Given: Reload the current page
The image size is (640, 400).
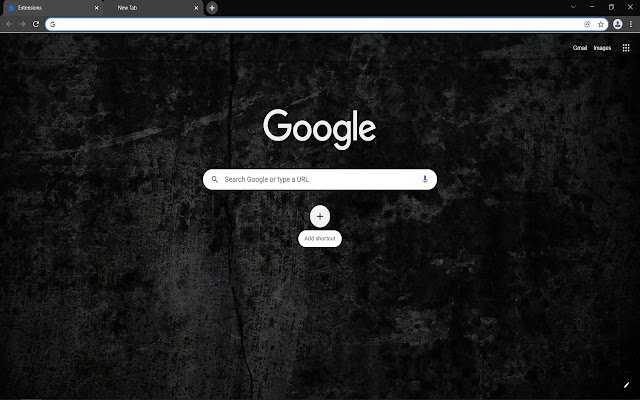Looking at the screenshot, I should pyautogui.click(x=36, y=24).
